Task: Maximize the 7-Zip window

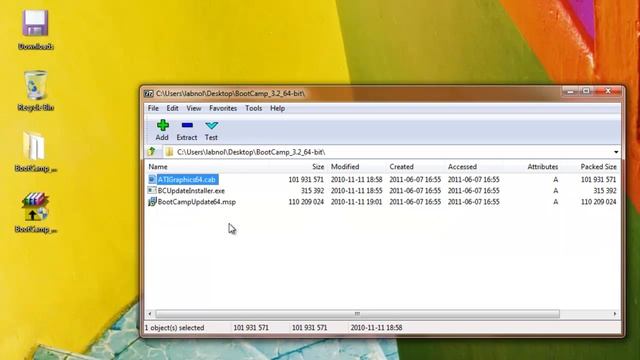Action: pos(586,91)
